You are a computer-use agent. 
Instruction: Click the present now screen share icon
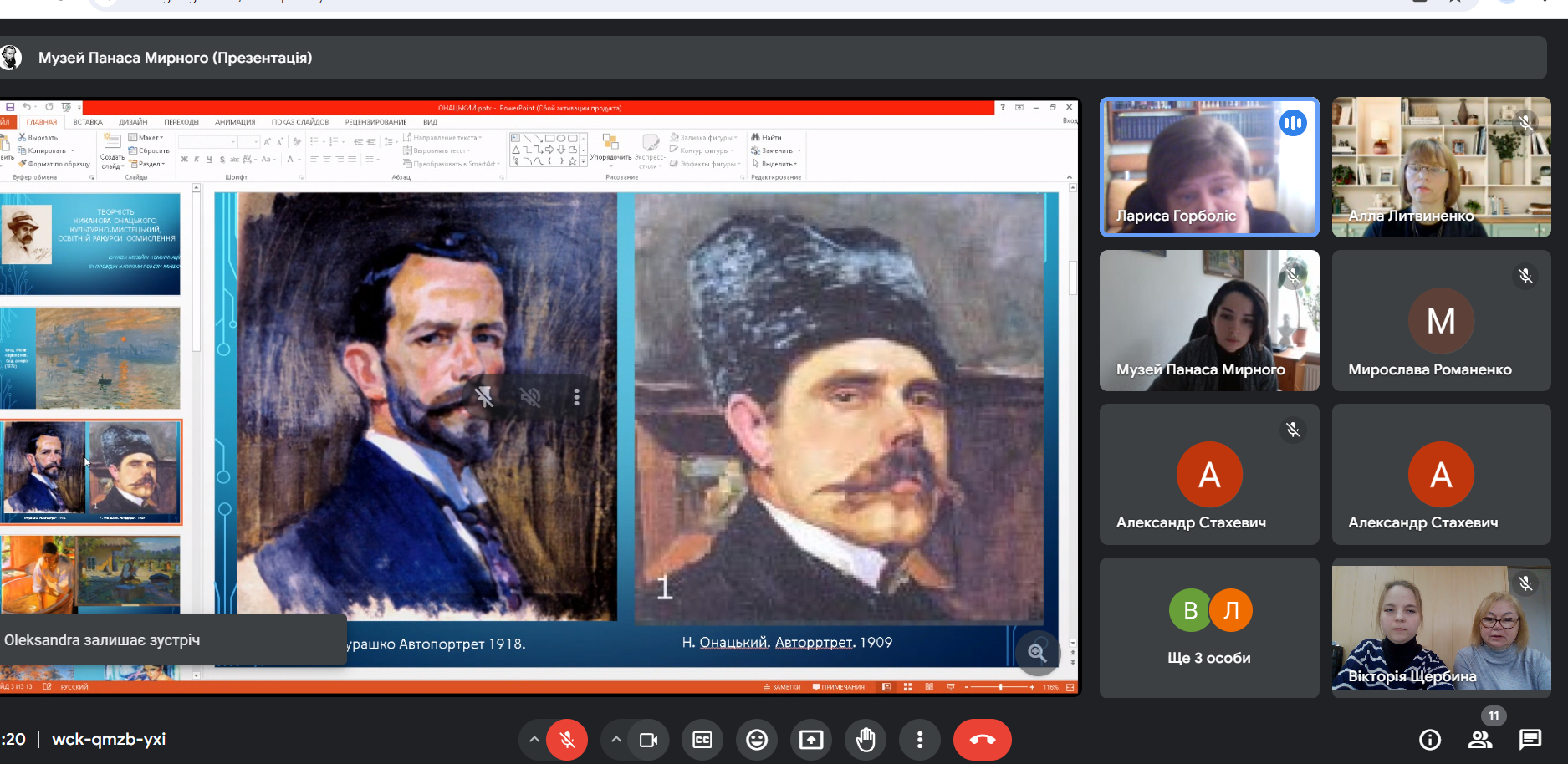point(811,740)
